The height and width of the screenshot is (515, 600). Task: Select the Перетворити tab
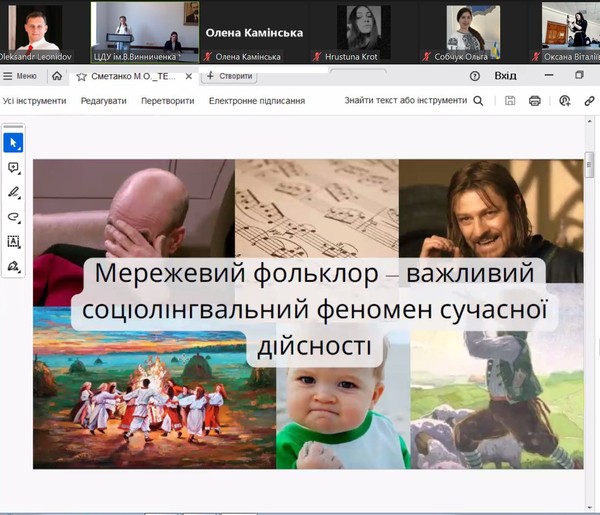tap(168, 101)
